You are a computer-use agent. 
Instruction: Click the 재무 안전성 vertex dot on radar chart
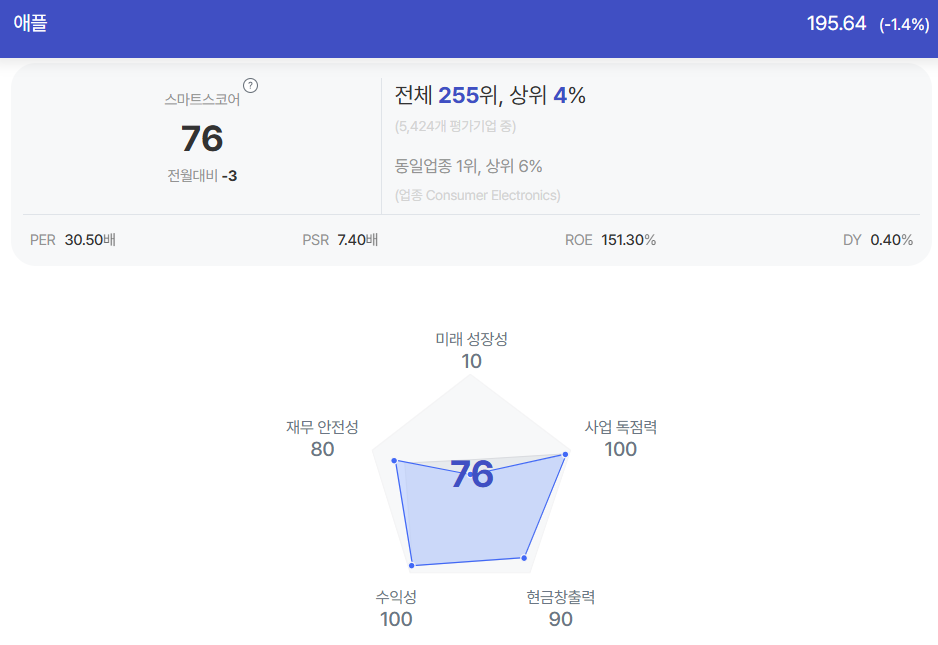coord(394,461)
